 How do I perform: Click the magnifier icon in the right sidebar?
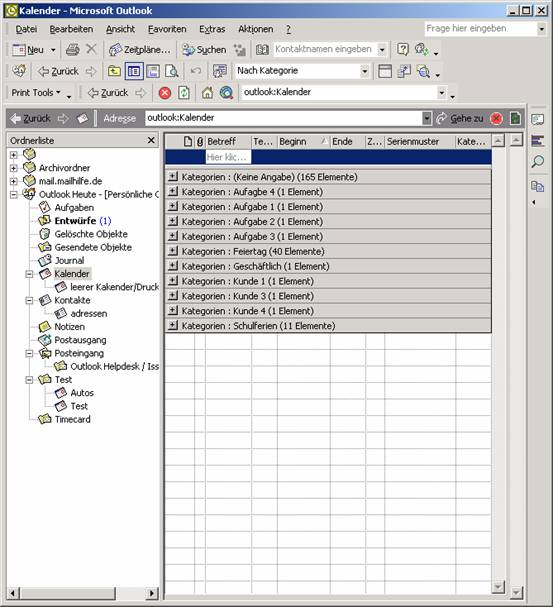click(x=538, y=161)
